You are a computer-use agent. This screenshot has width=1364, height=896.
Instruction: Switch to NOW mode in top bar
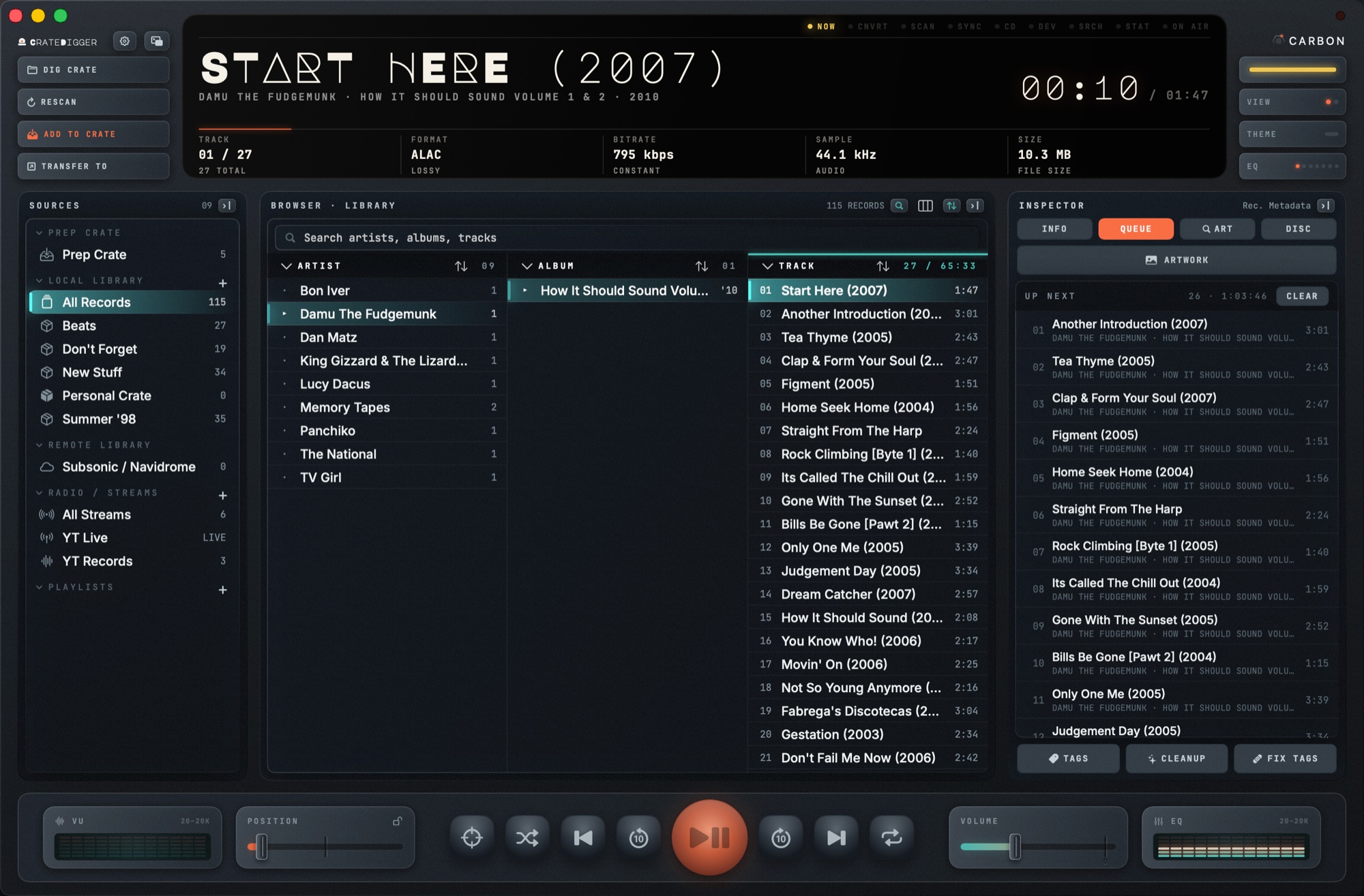coord(821,27)
